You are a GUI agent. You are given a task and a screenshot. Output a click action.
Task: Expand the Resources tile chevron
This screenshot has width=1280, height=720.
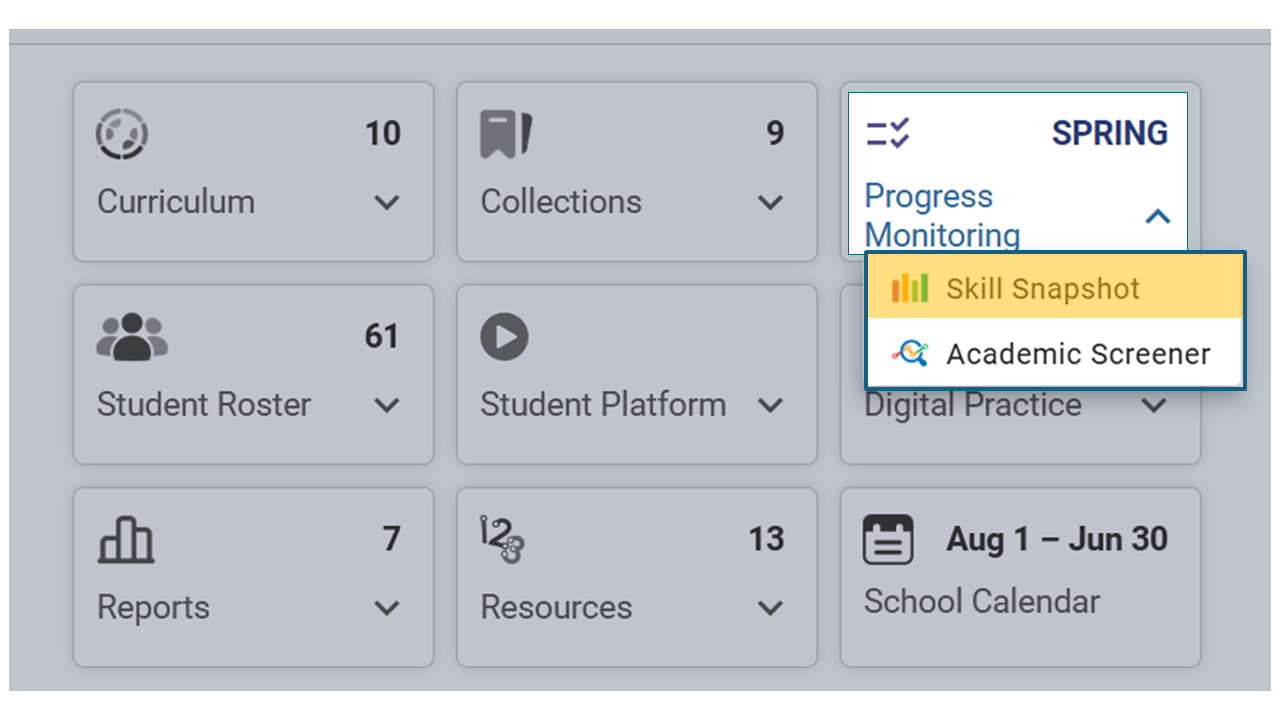pyautogui.click(x=770, y=608)
